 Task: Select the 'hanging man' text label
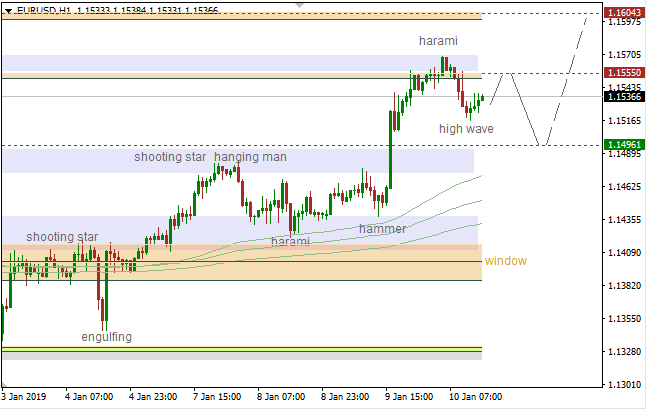249,157
